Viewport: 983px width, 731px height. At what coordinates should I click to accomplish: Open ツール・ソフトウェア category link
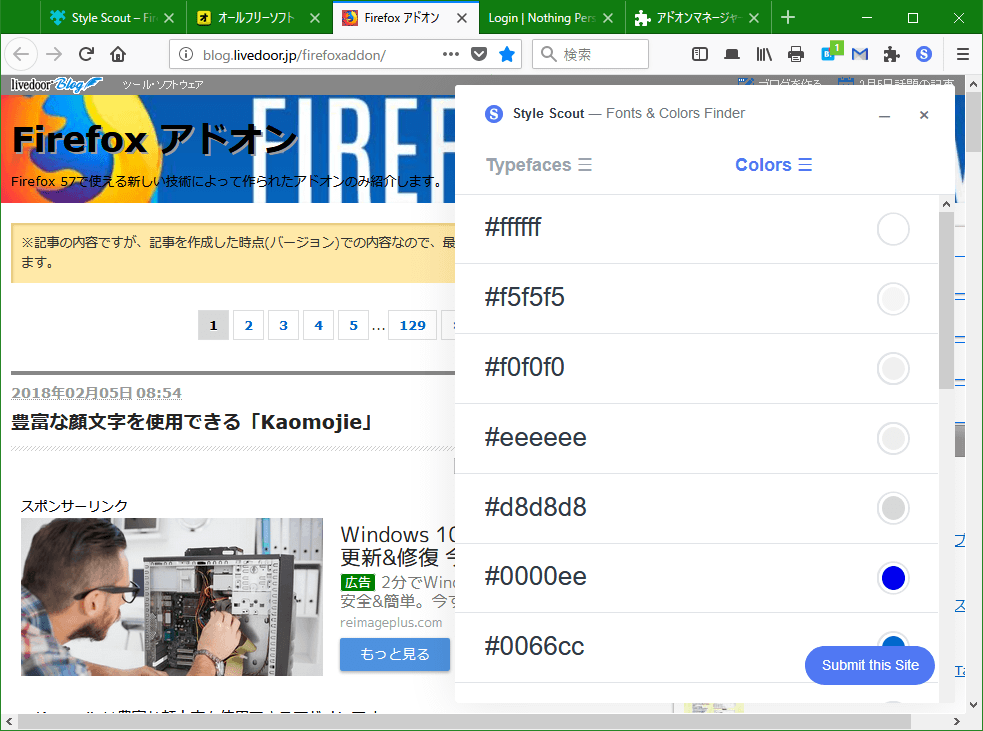point(162,85)
